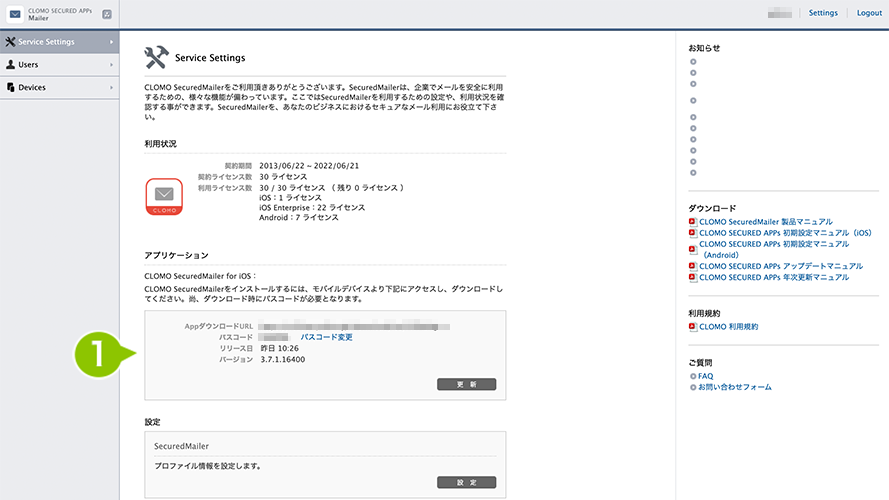Click the blurred username in top bar
Viewport: 889px width, 500px height.
pyautogui.click(x=780, y=13)
